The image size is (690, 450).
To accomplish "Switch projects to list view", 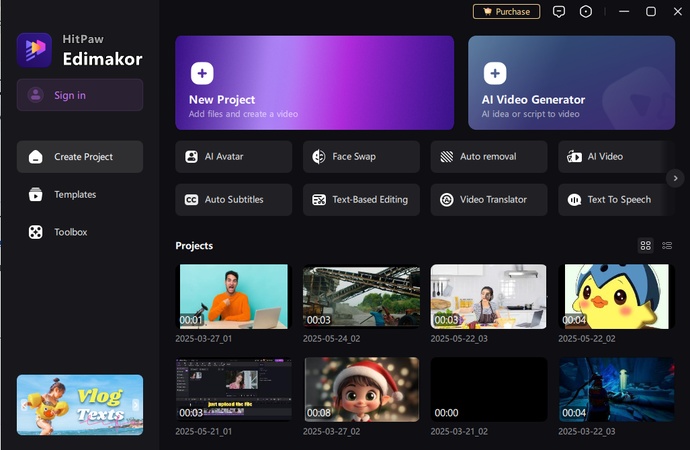I will 667,245.
